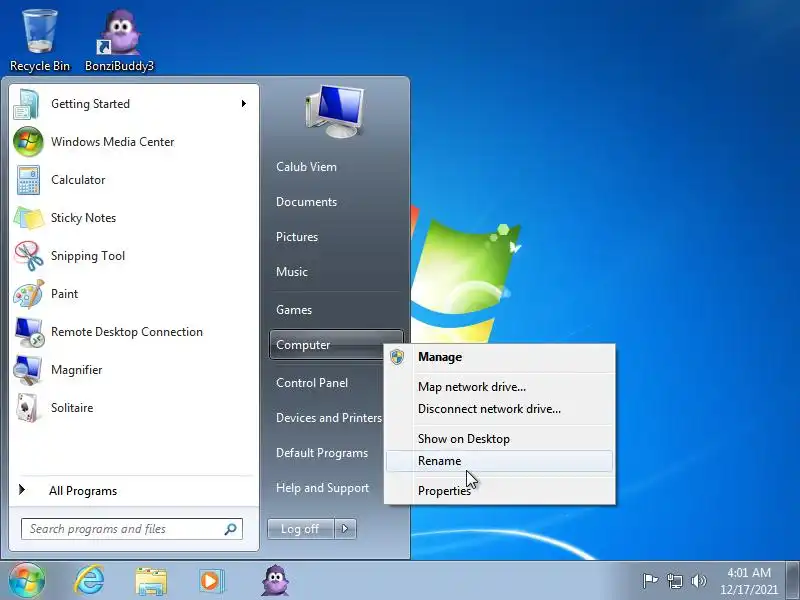This screenshot has height=600, width=800.
Task: Click the computer user picture in Start menu
Action: click(335, 112)
